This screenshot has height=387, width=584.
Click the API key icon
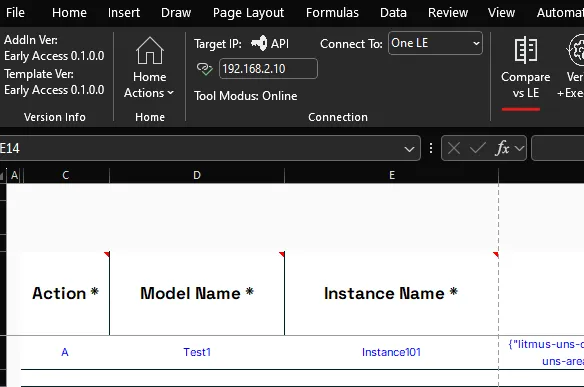[x=259, y=44]
